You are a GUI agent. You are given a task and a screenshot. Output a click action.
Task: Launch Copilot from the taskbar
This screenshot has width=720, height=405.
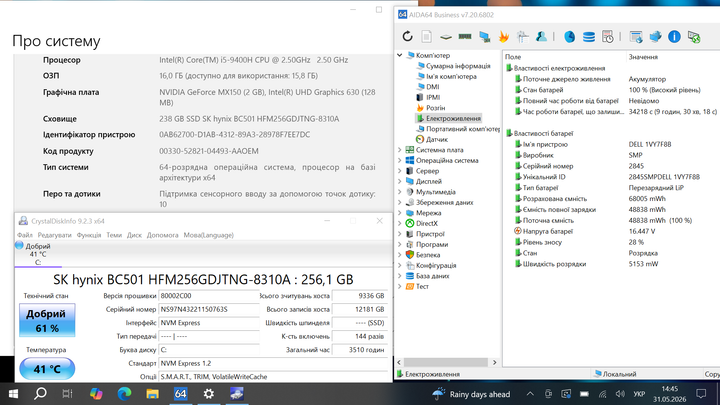[x=96, y=394]
